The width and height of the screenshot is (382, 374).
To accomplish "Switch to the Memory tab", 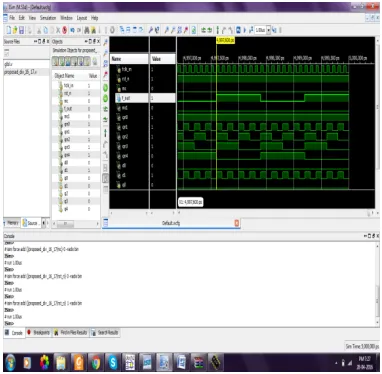I will [12, 222].
